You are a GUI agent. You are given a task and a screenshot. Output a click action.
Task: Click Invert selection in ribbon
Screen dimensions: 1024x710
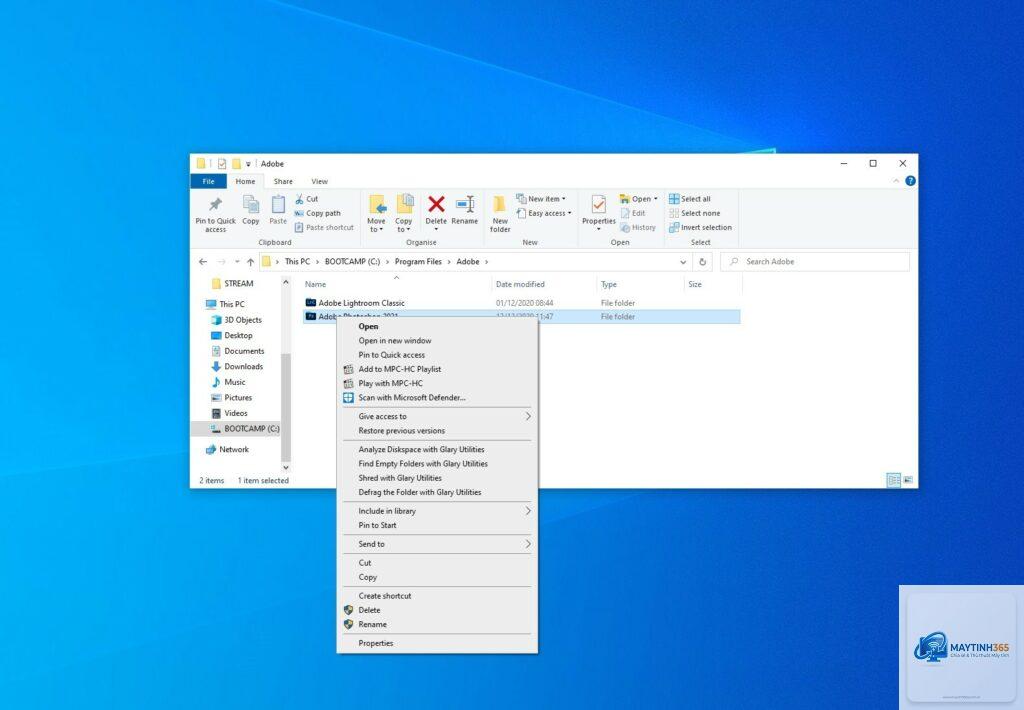(700, 227)
